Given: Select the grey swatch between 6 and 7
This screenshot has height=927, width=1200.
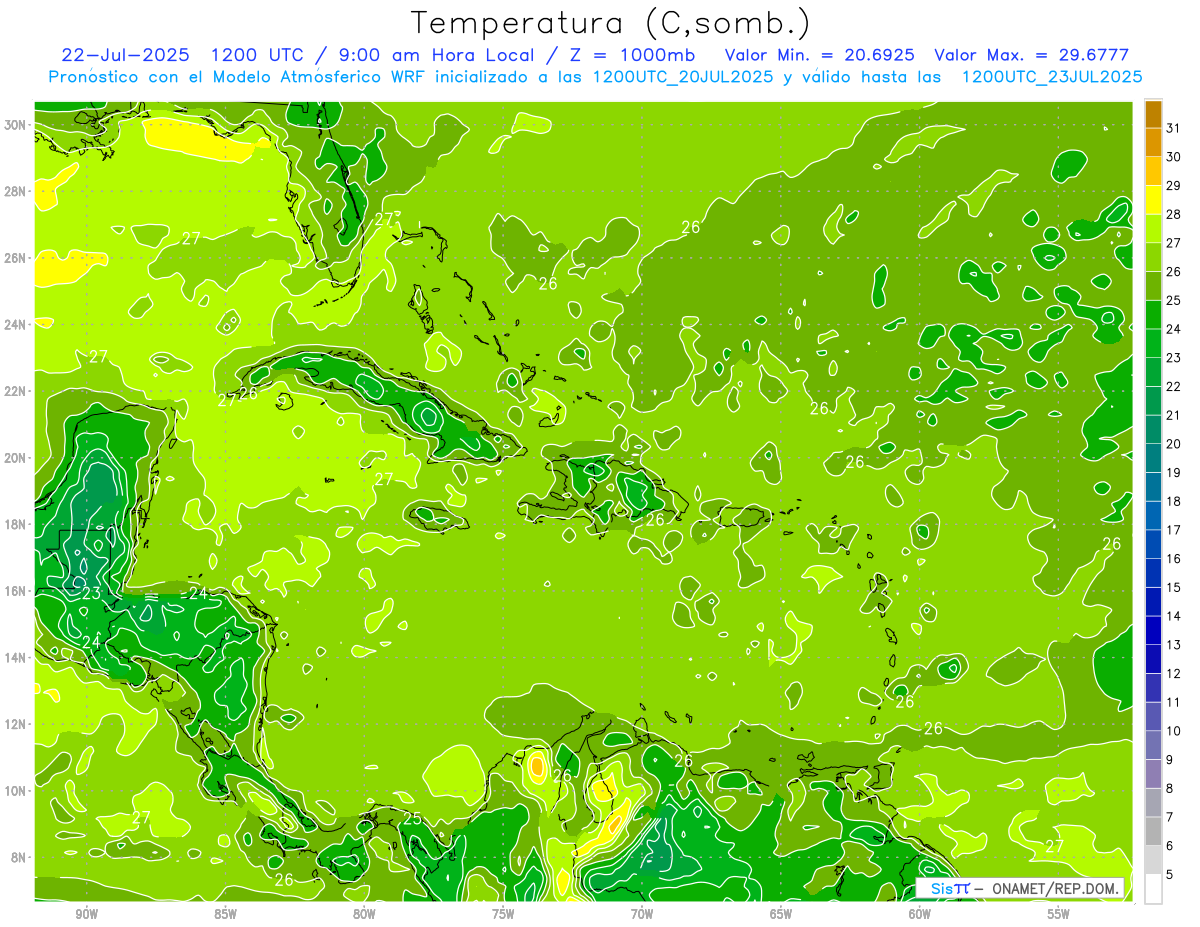Looking at the screenshot, I should [1153, 831].
